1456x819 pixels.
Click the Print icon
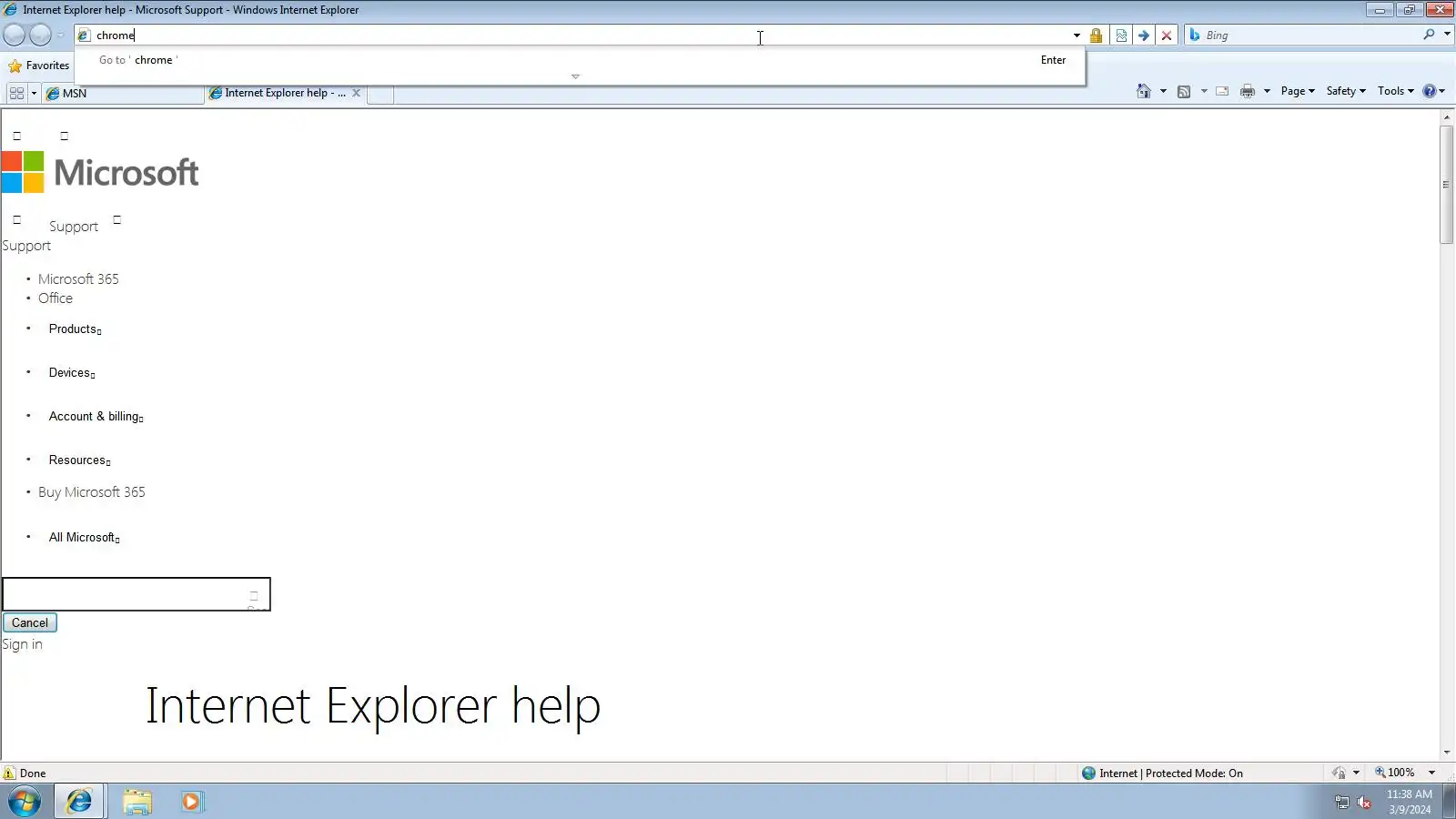[x=1248, y=91]
